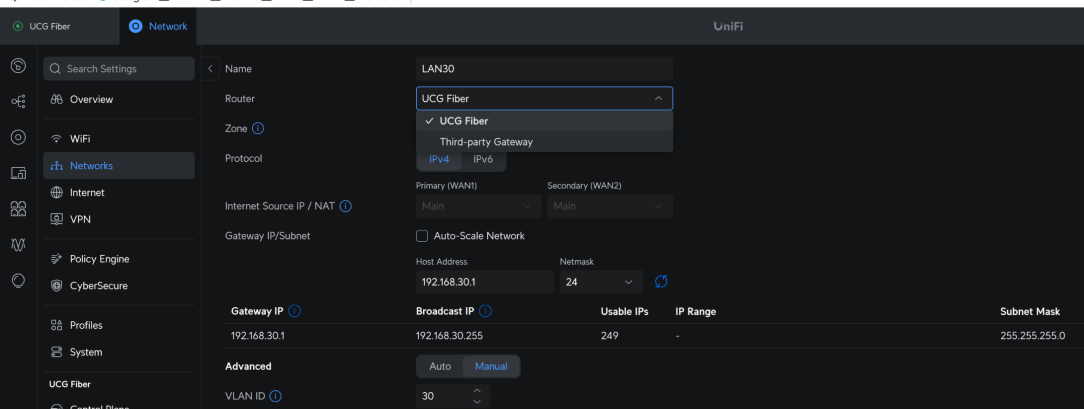Select Third-party Gateway option
The height and width of the screenshot is (409, 1084).
coord(544,142)
